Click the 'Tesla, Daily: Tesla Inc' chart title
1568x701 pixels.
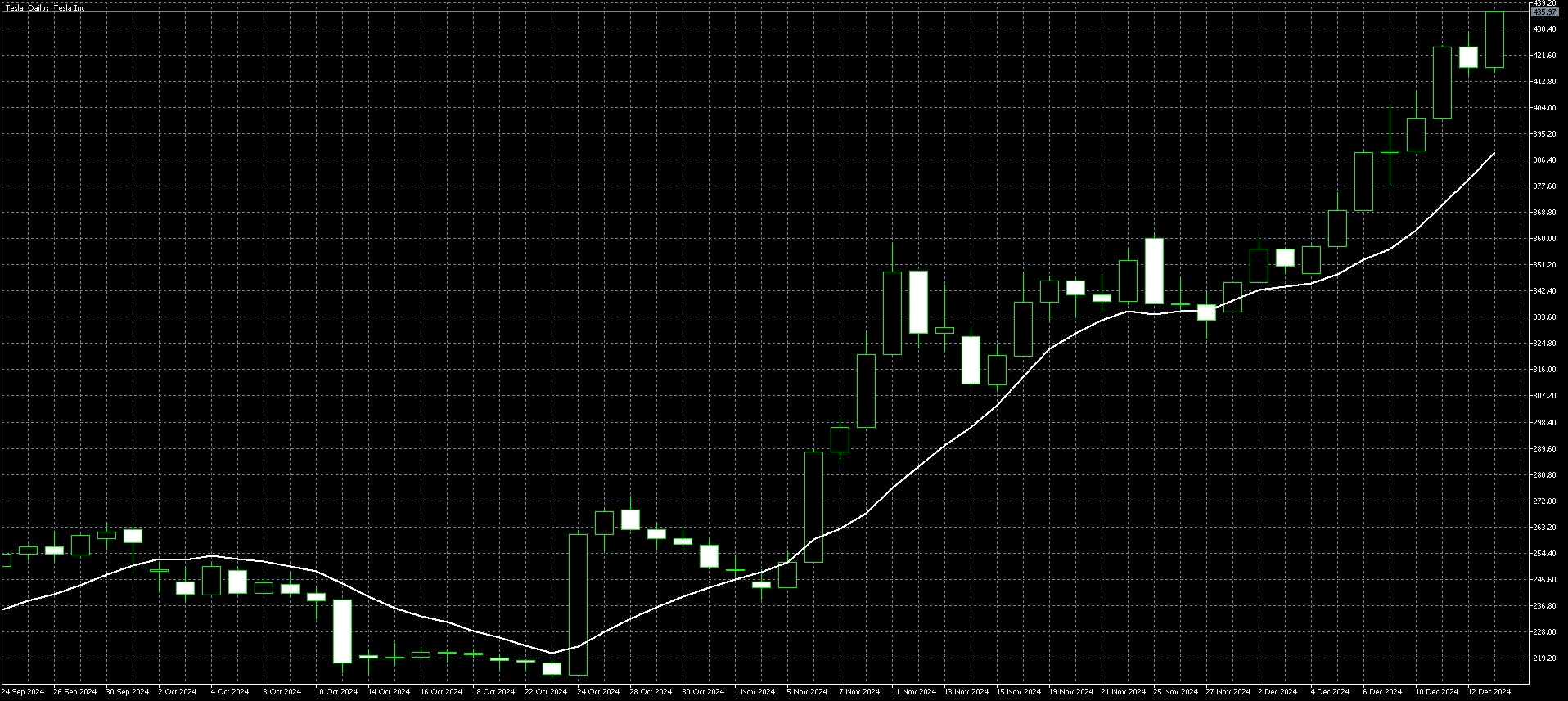[x=44, y=7]
